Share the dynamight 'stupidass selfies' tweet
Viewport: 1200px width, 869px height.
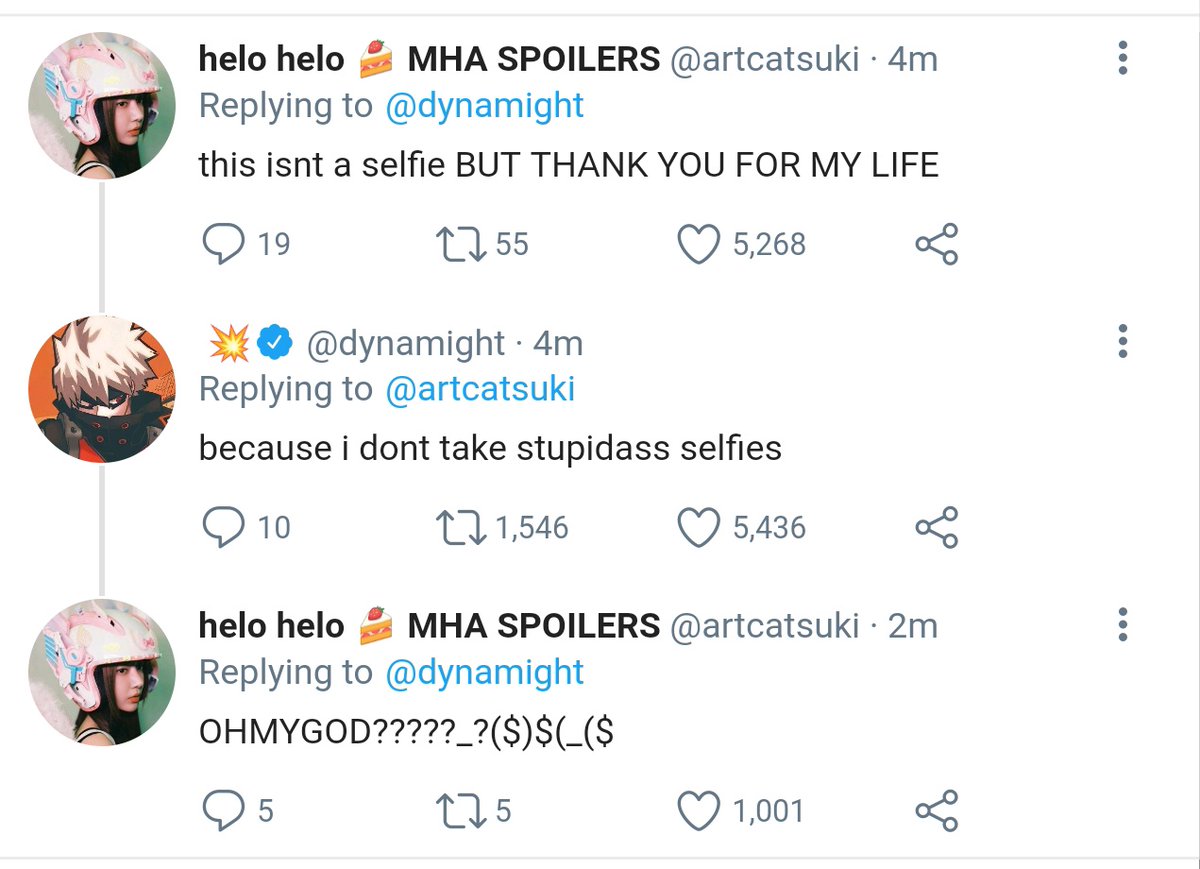point(937,527)
